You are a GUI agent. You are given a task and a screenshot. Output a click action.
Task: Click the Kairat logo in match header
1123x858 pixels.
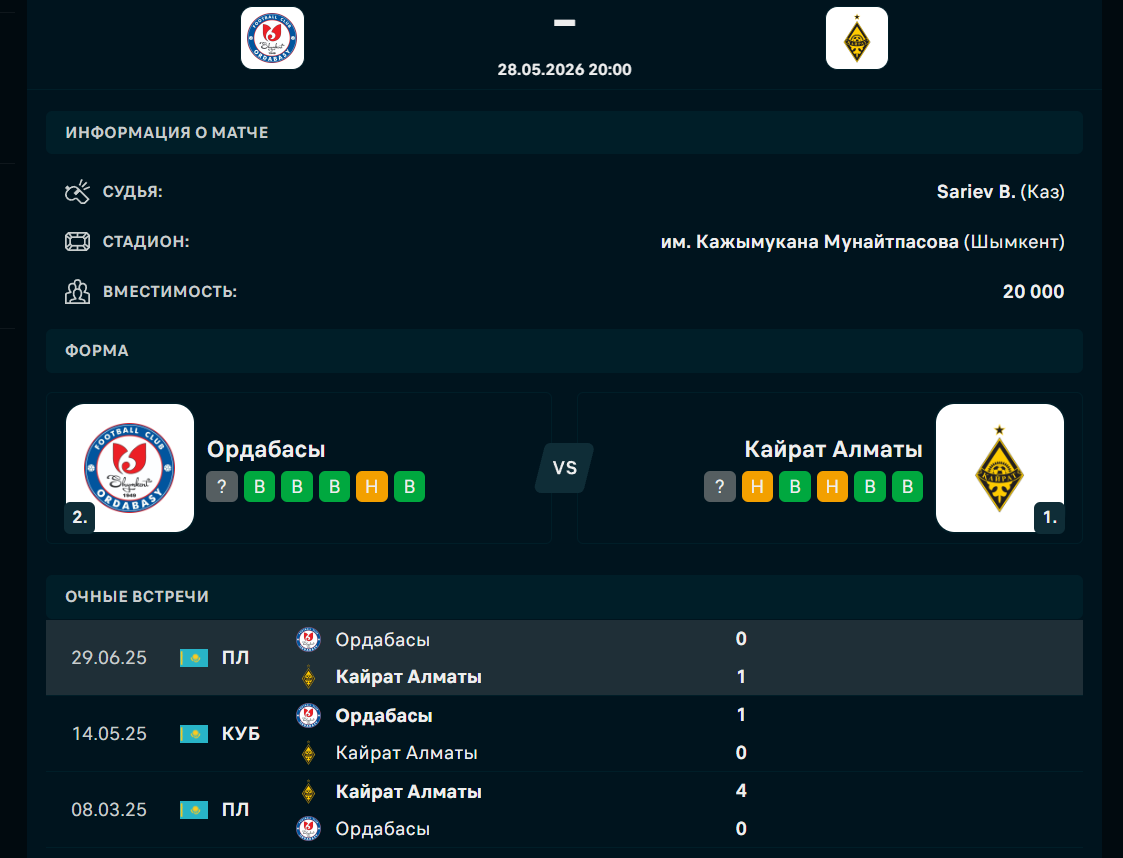coord(857,38)
